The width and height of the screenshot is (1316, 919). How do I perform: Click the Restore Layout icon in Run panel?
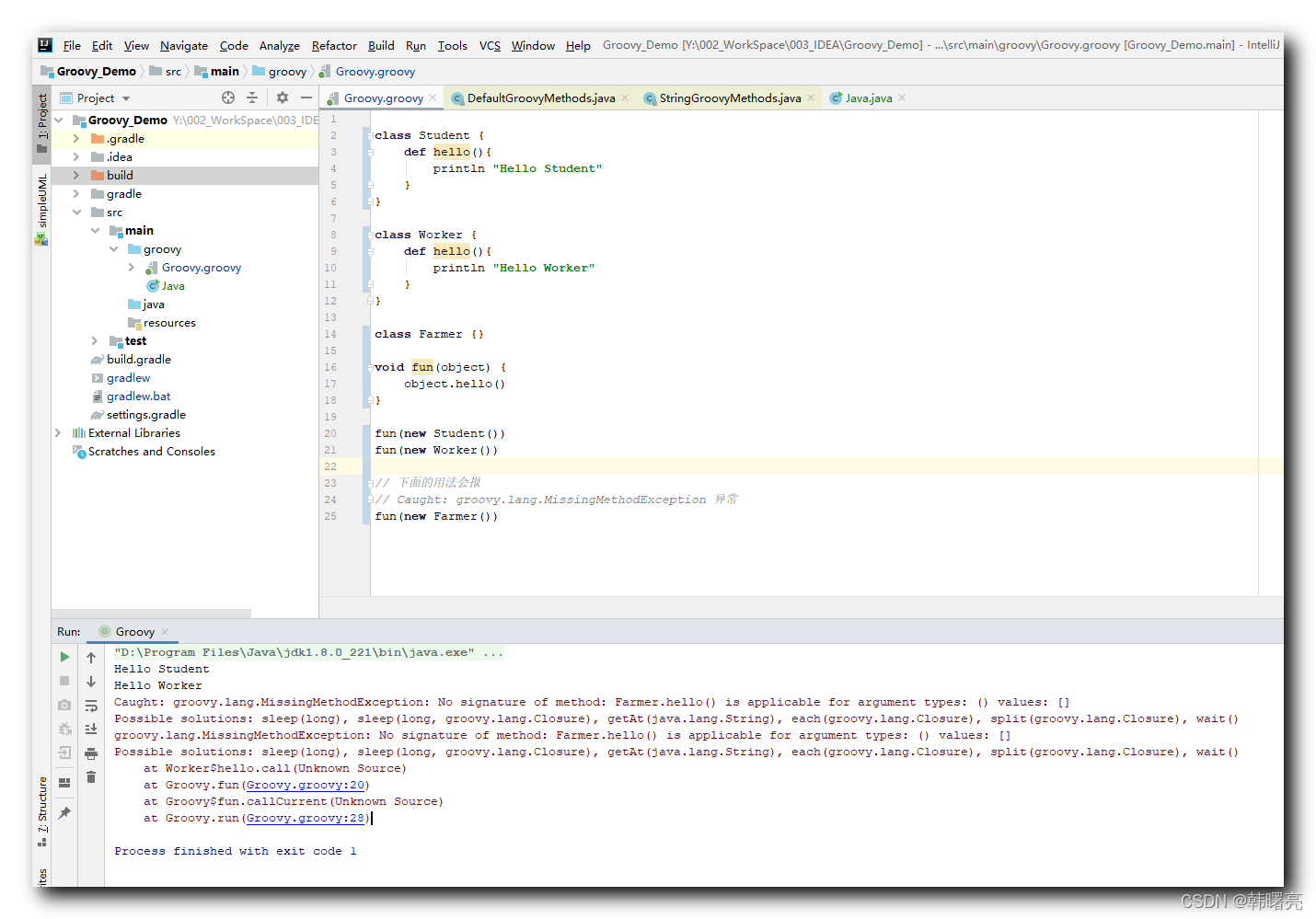coord(64,783)
